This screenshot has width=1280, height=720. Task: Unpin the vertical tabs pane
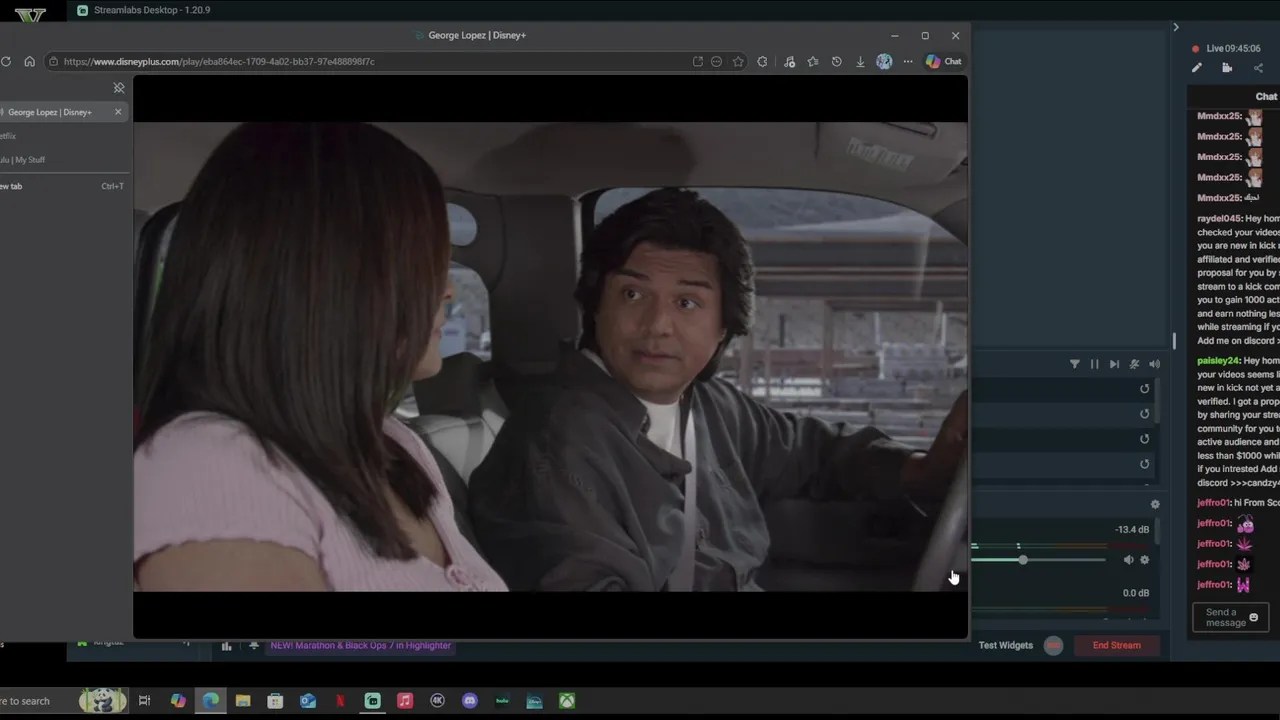point(119,88)
